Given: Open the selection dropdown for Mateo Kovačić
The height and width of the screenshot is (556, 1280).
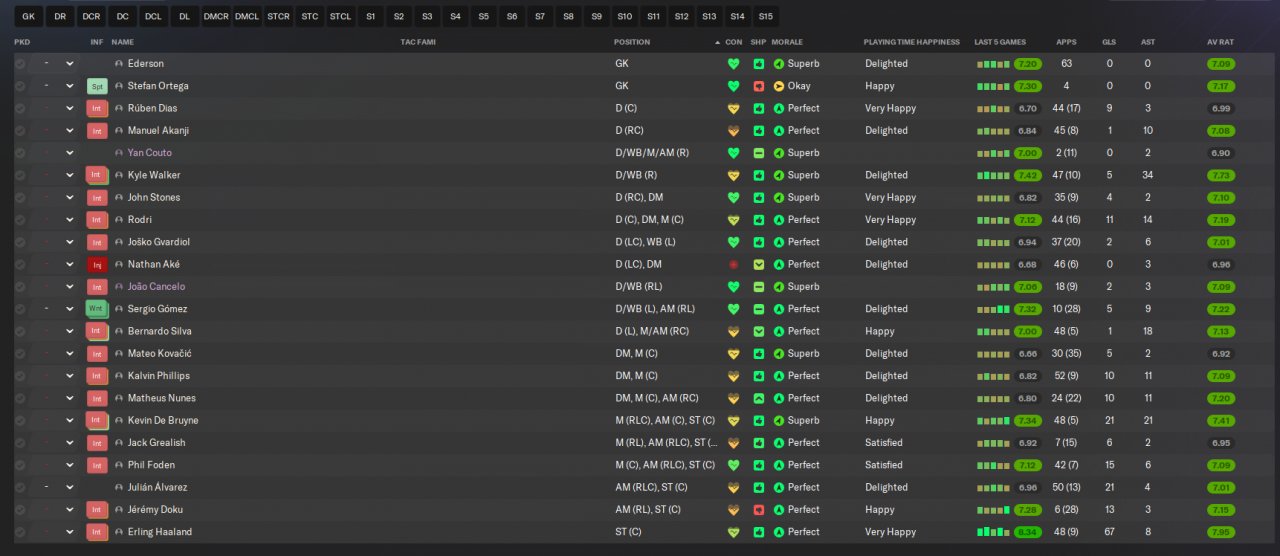Looking at the screenshot, I should (70, 354).
